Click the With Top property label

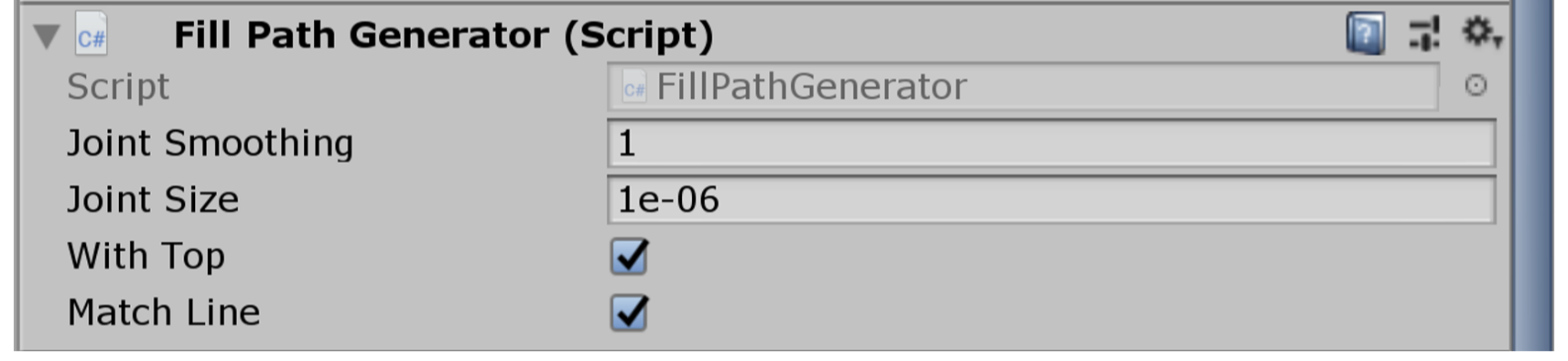tap(146, 257)
